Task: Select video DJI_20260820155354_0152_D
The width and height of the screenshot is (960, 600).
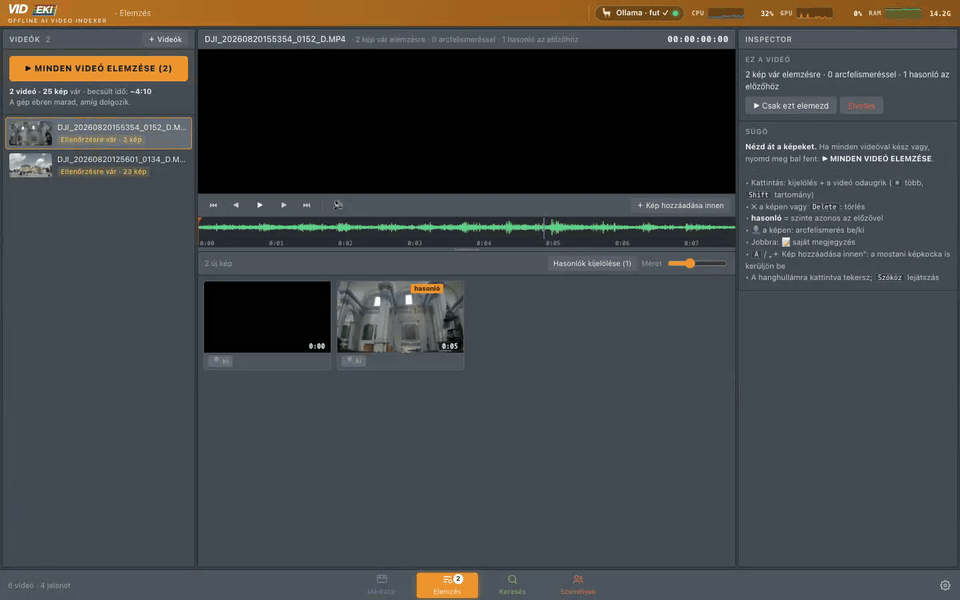Action: coord(99,133)
